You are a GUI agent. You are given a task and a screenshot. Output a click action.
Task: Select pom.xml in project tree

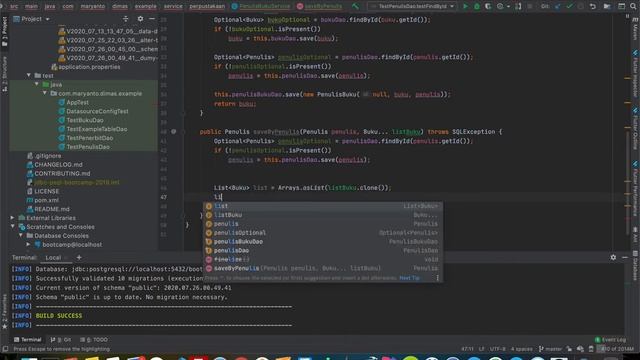coord(46,200)
